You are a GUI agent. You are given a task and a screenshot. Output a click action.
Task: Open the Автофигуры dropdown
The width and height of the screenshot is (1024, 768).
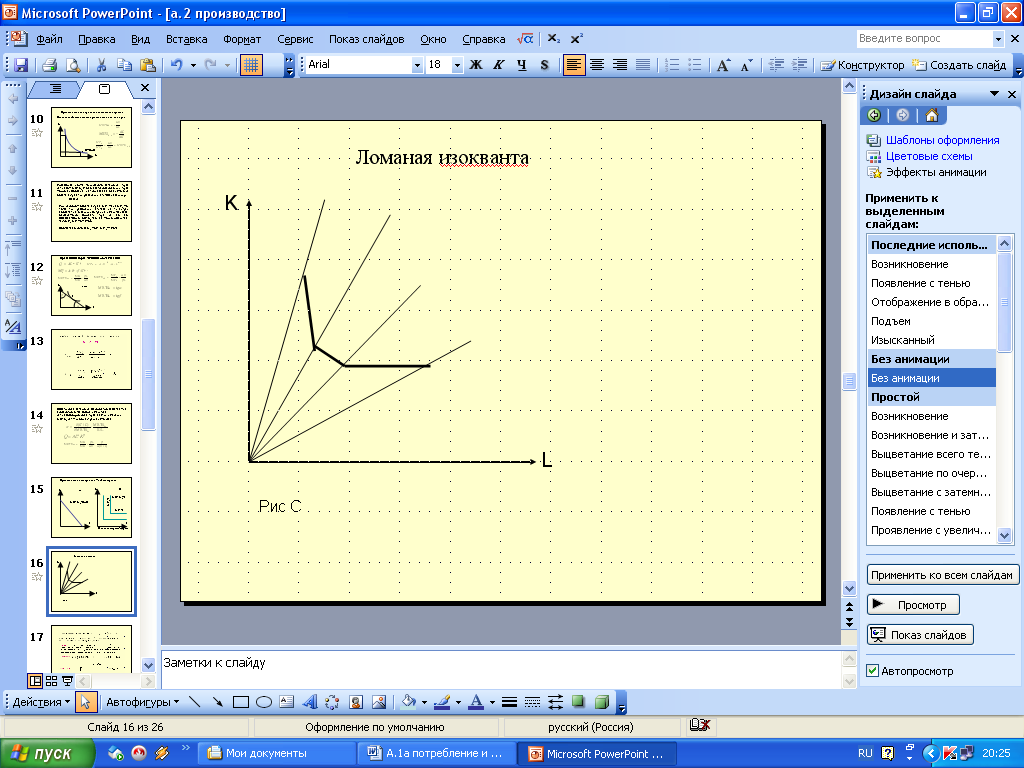[142, 702]
